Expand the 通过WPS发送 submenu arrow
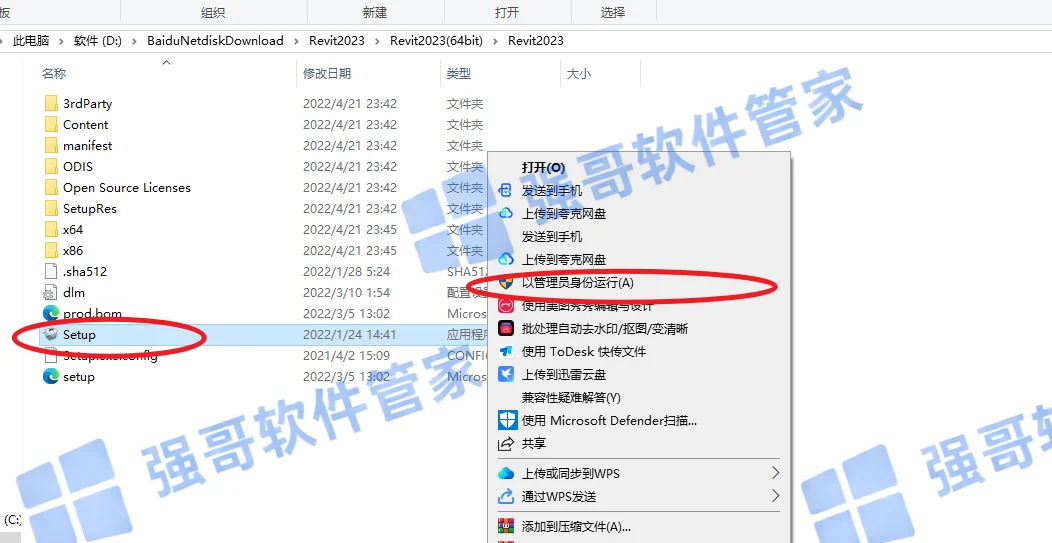Image resolution: width=1052 pixels, height=543 pixels. [x=775, y=496]
